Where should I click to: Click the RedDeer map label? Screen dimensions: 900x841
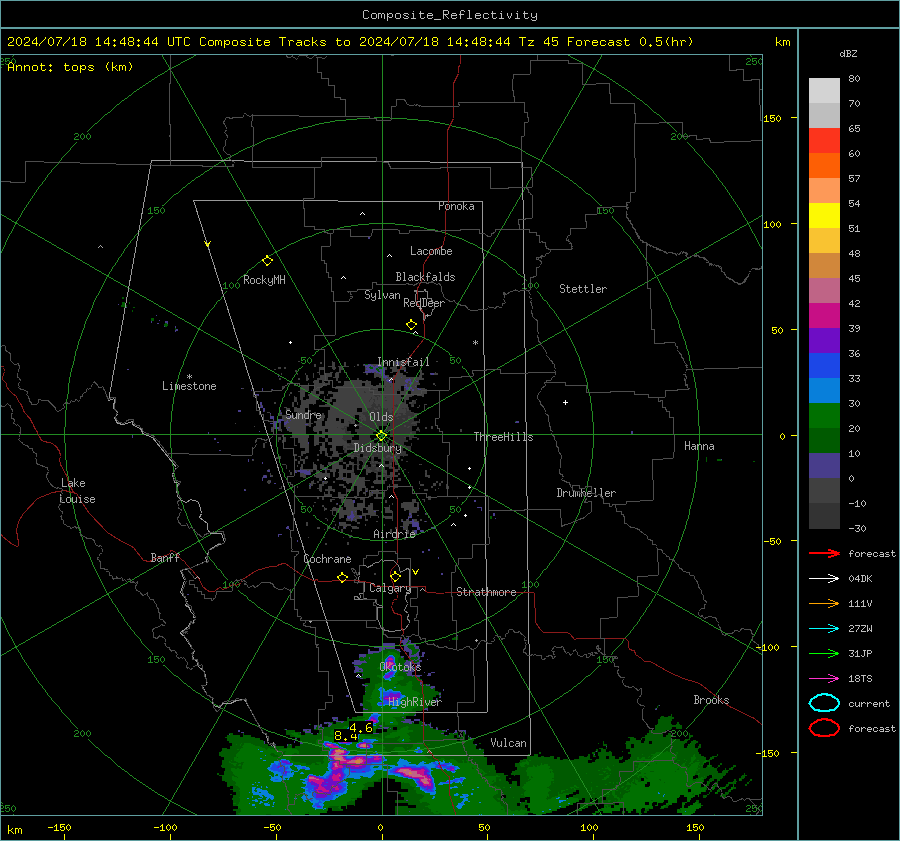coord(424,303)
